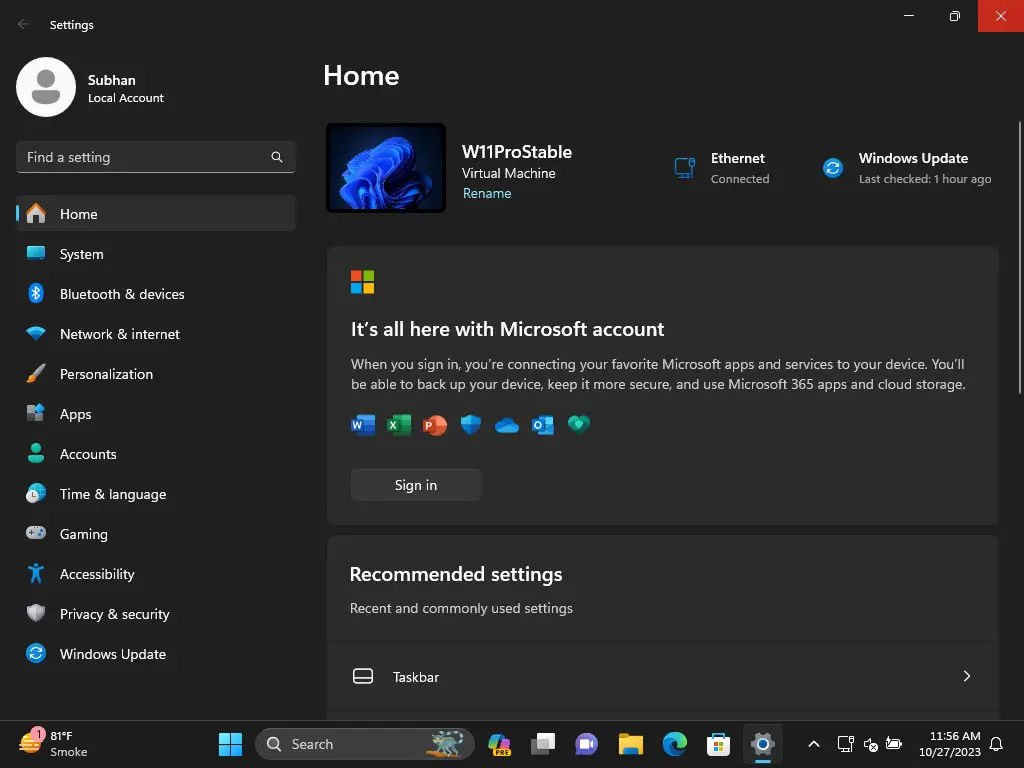Click the PowerPoint app icon

tap(434, 425)
